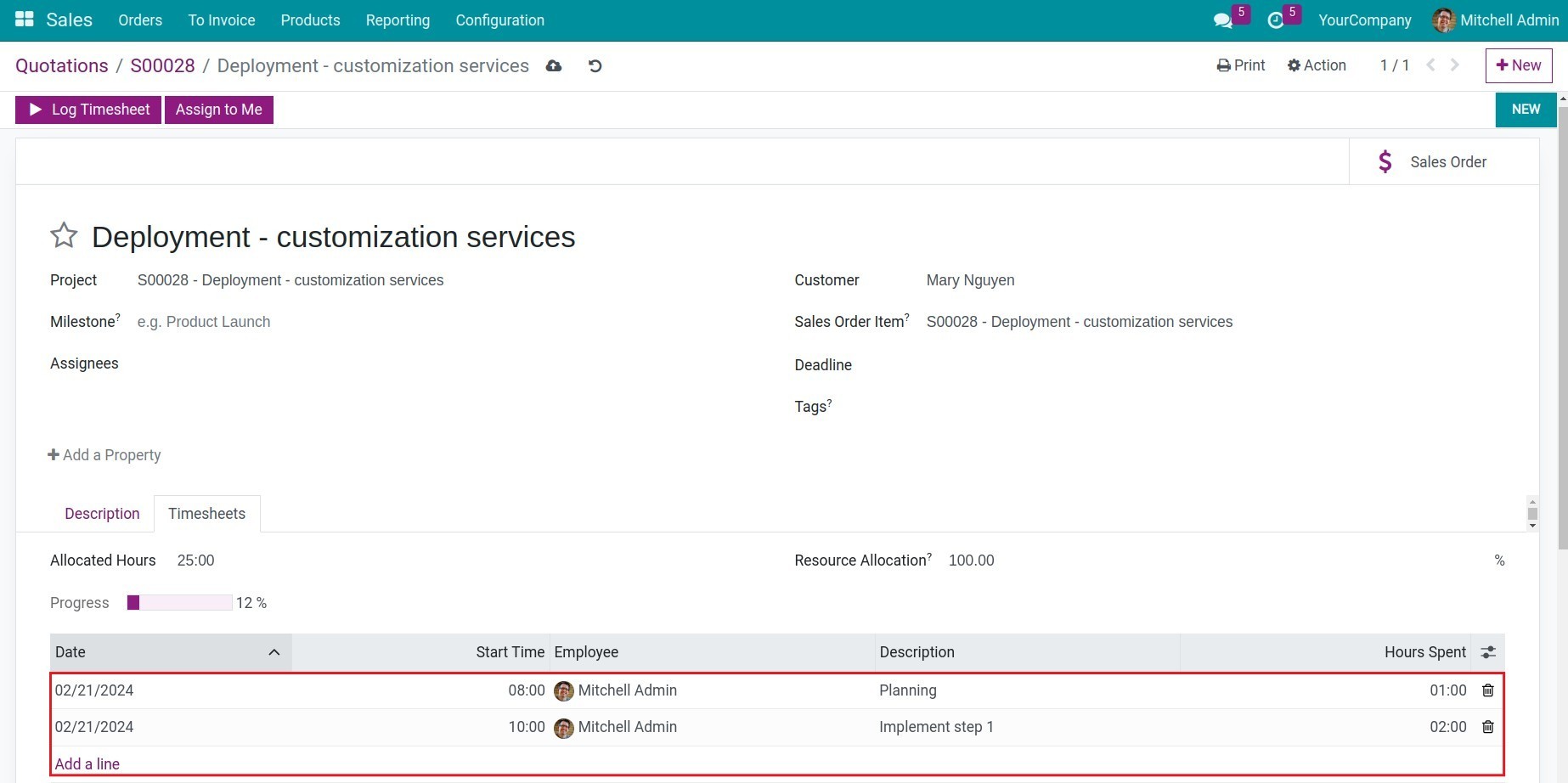Viewport: 1568px width, 783px height.
Task: Edit the Allocated Hours value 25:00
Action: [195, 560]
